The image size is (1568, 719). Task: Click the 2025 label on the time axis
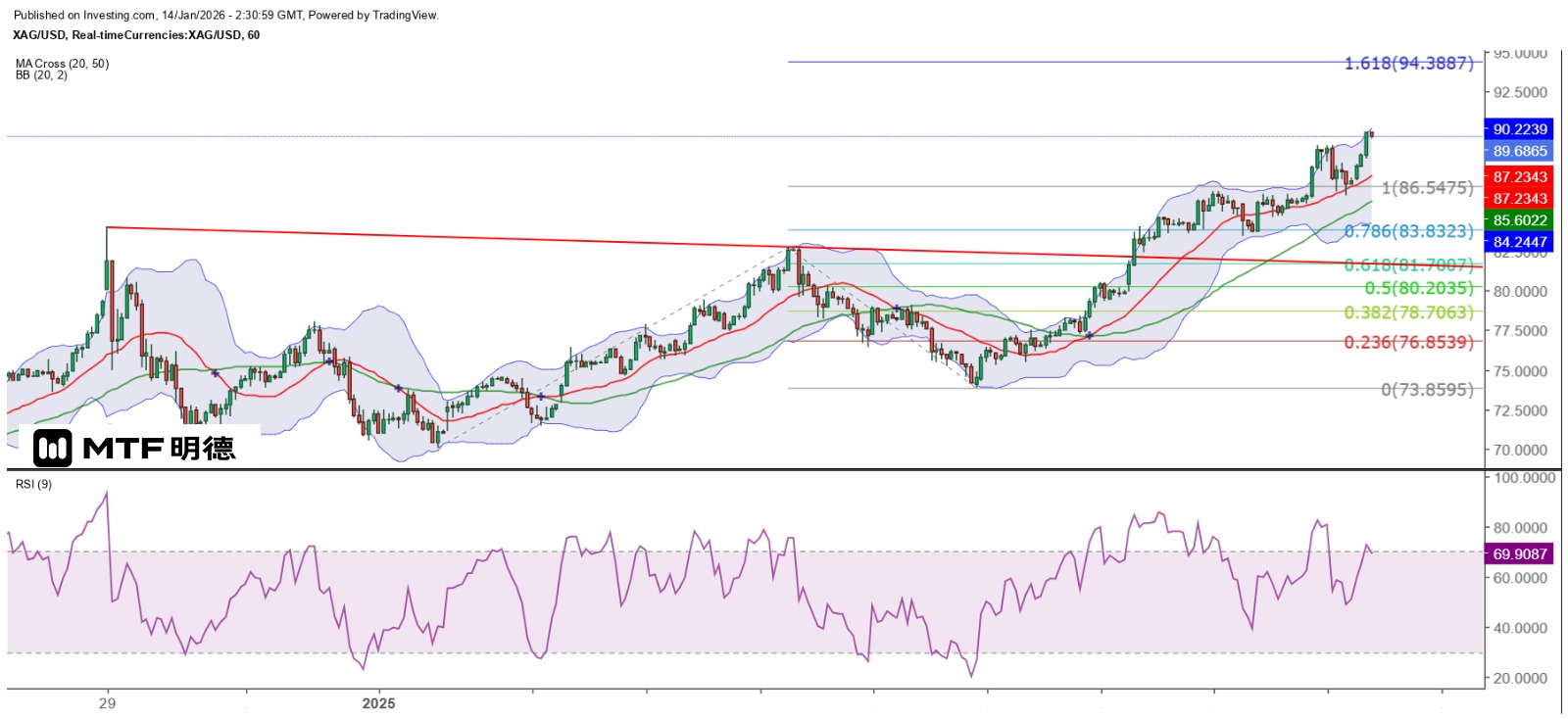click(378, 703)
